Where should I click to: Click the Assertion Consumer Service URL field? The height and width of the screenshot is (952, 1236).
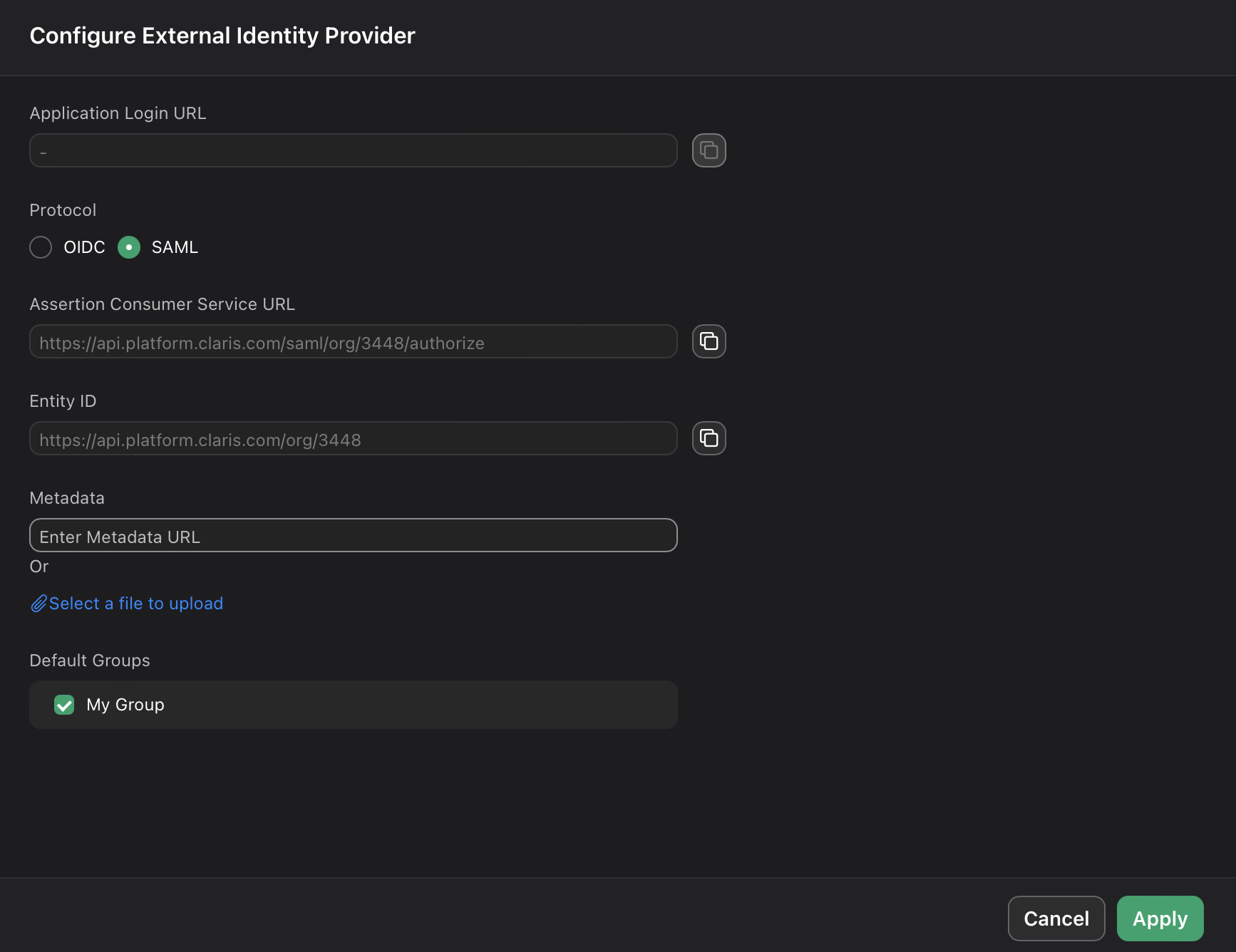353,341
